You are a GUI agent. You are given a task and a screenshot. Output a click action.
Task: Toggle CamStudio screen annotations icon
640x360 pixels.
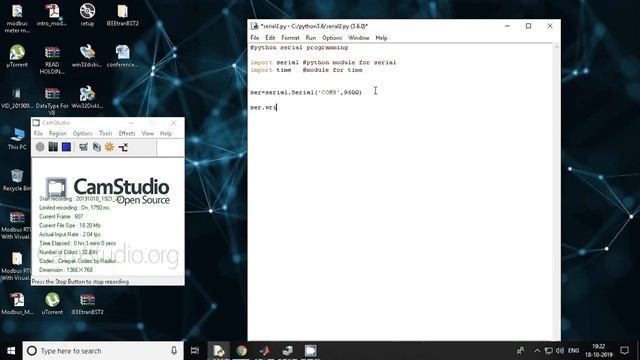tap(83, 147)
